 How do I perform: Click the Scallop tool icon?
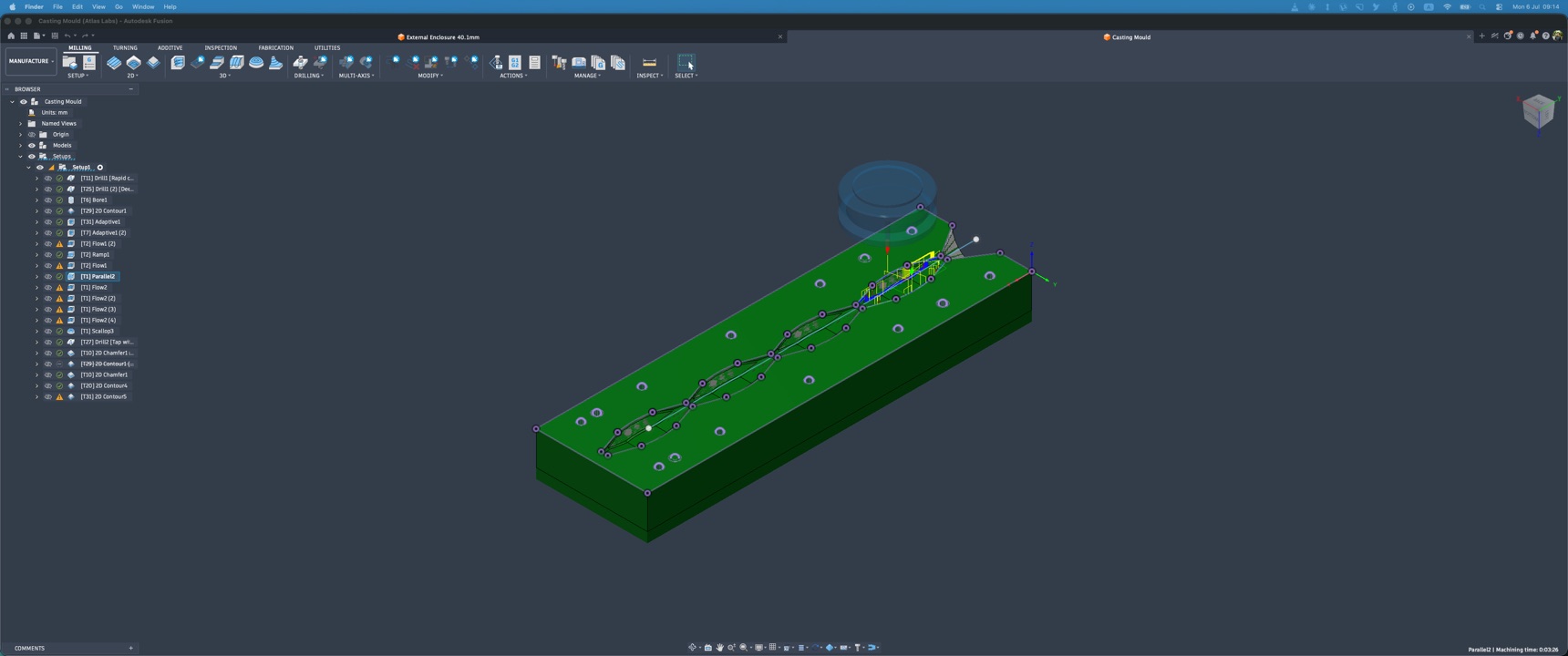pos(256,62)
